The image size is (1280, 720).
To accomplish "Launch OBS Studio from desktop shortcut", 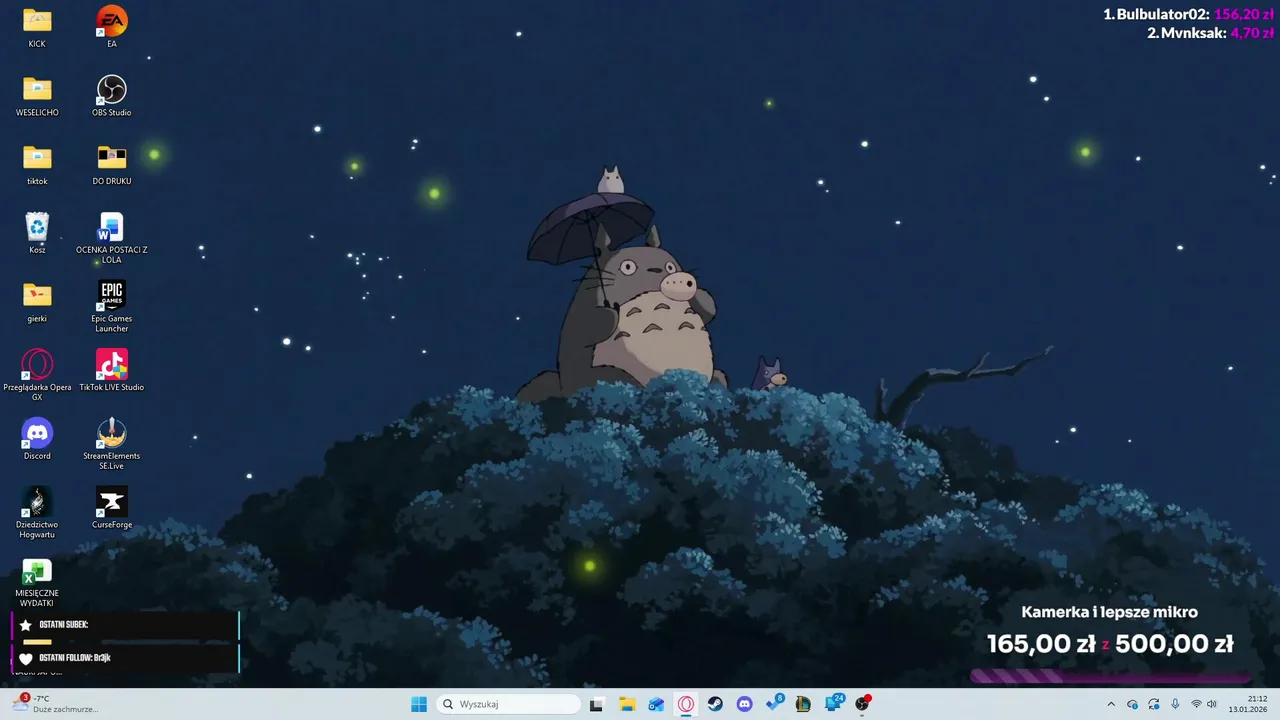I will click(x=112, y=96).
